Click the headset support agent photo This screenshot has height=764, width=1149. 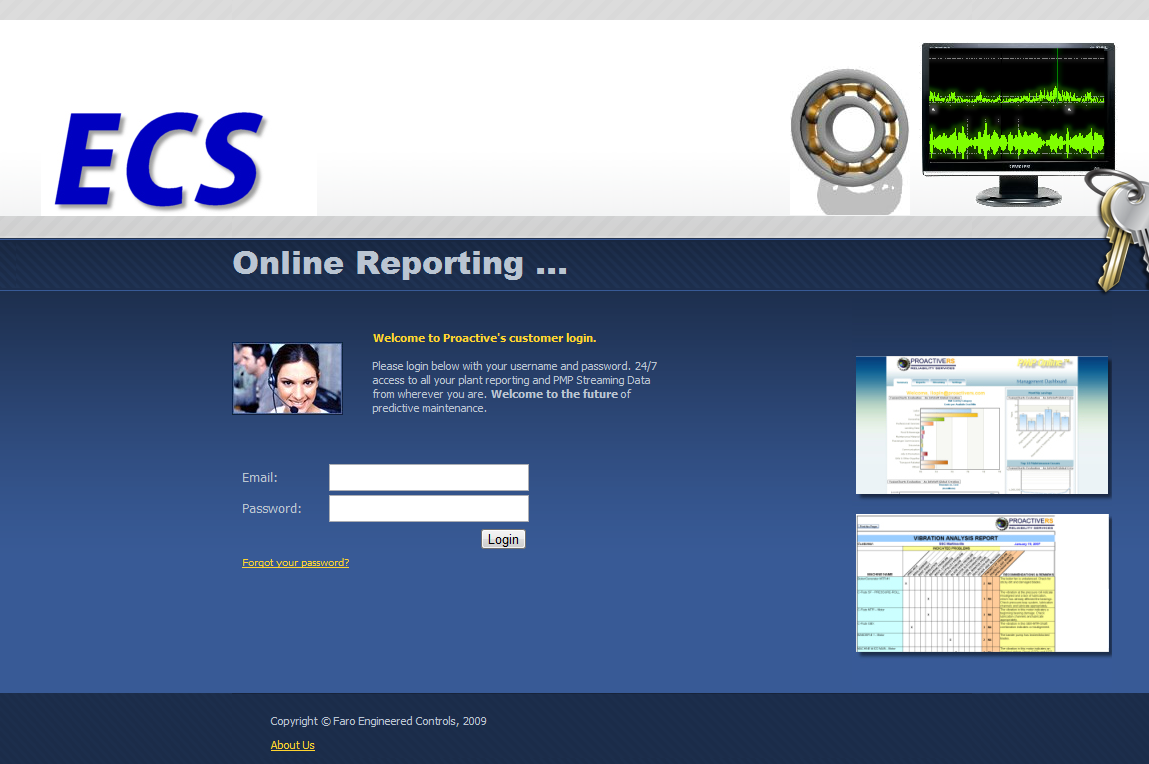click(x=287, y=379)
